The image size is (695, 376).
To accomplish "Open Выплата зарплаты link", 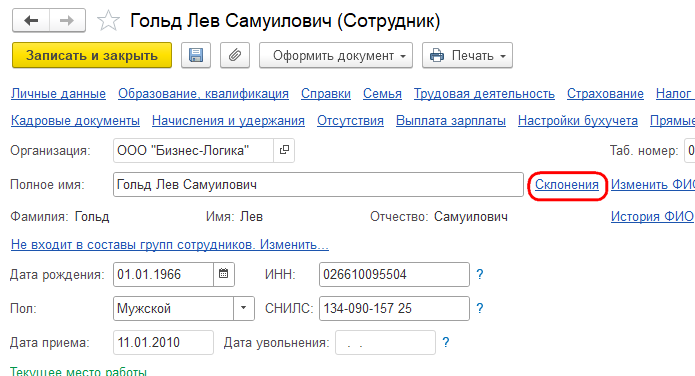I will click(x=451, y=121).
